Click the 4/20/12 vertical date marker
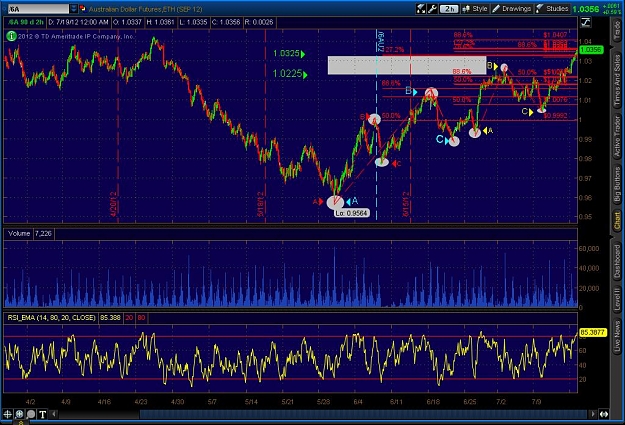 pos(114,204)
